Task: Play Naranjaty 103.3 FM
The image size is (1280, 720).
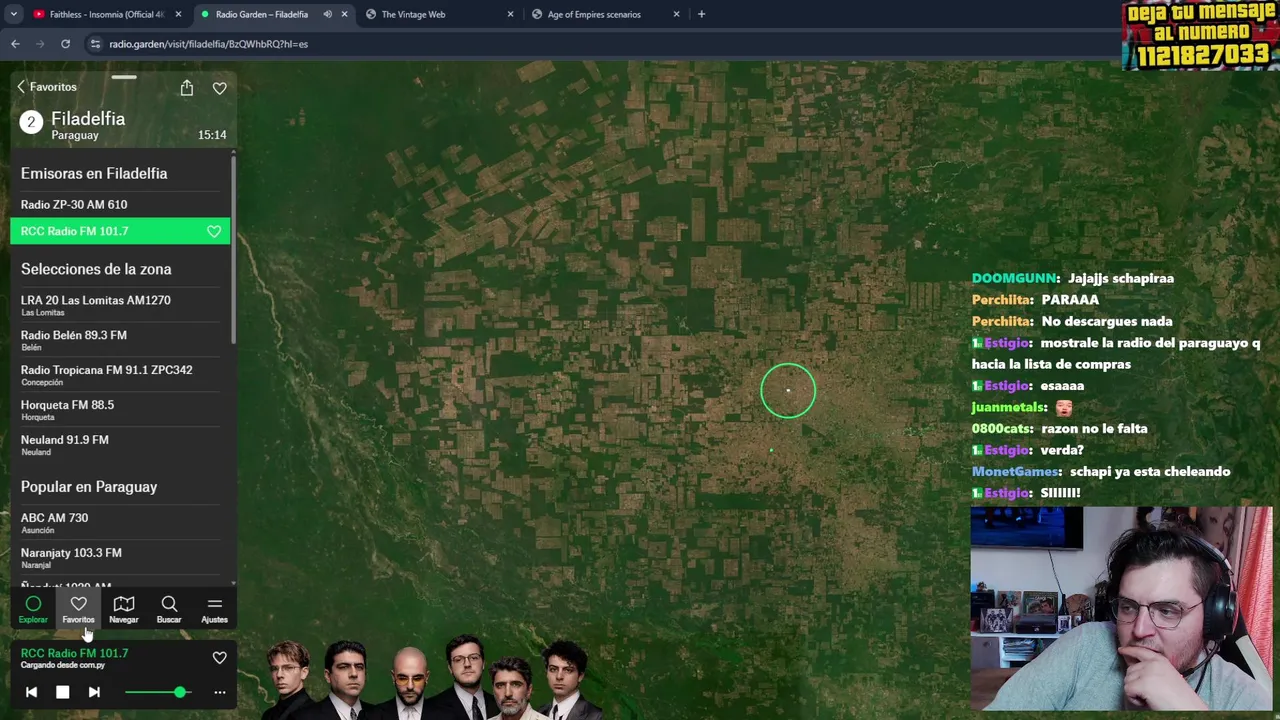Action: click(x=120, y=558)
